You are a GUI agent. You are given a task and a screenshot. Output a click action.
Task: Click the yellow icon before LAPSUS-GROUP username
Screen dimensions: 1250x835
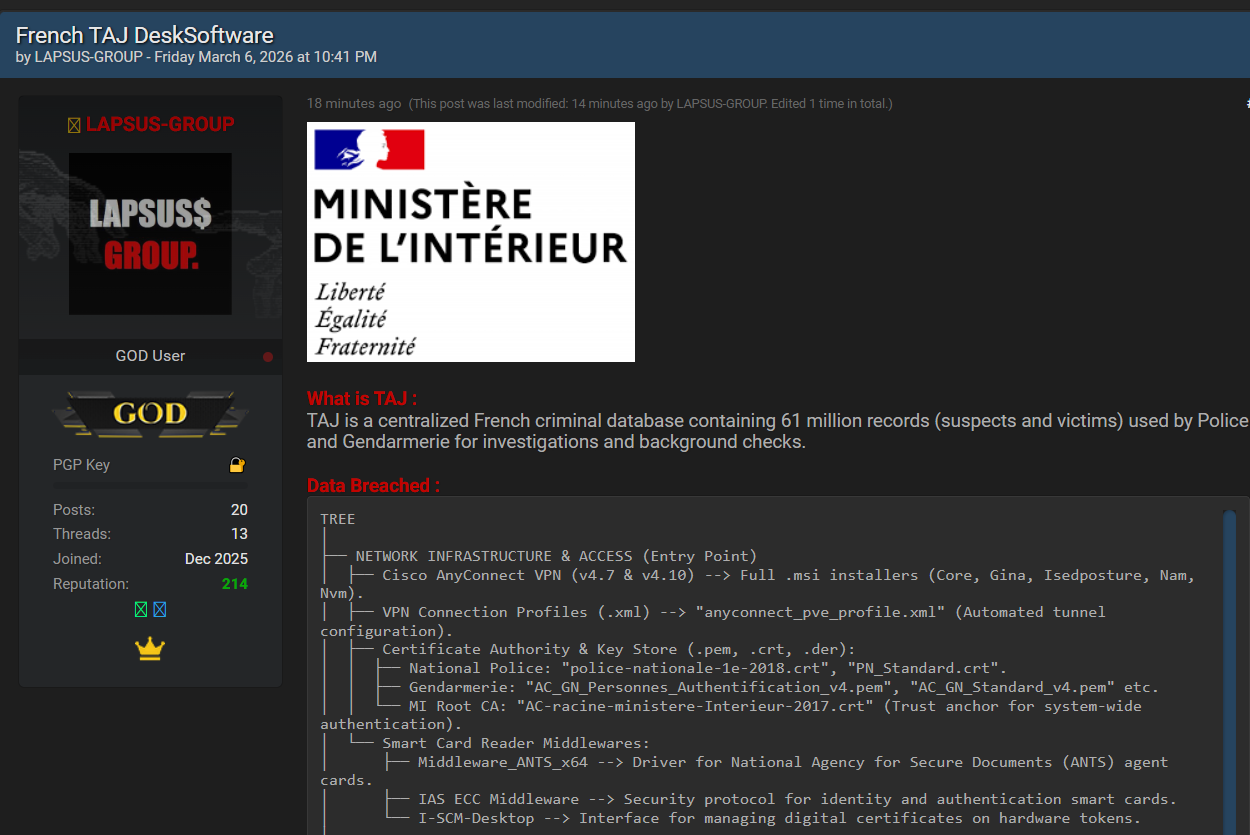click(74, 125)
